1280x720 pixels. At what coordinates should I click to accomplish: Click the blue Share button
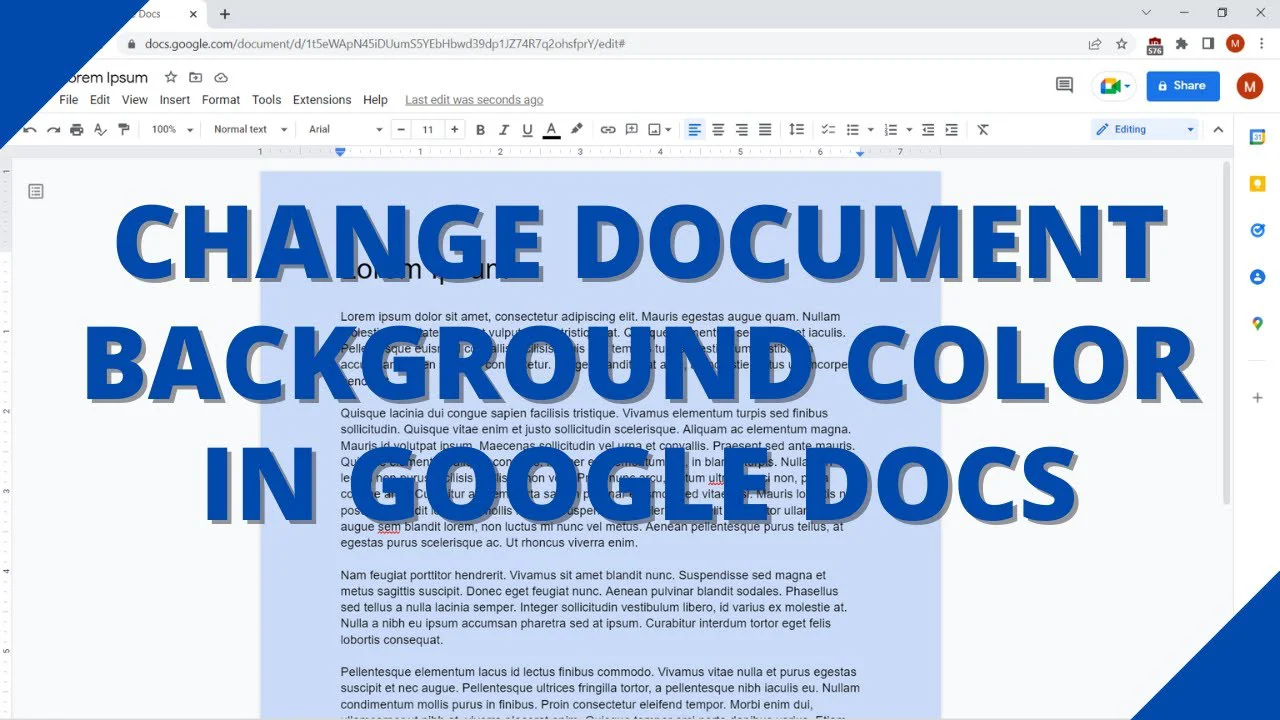point(1182,86)
